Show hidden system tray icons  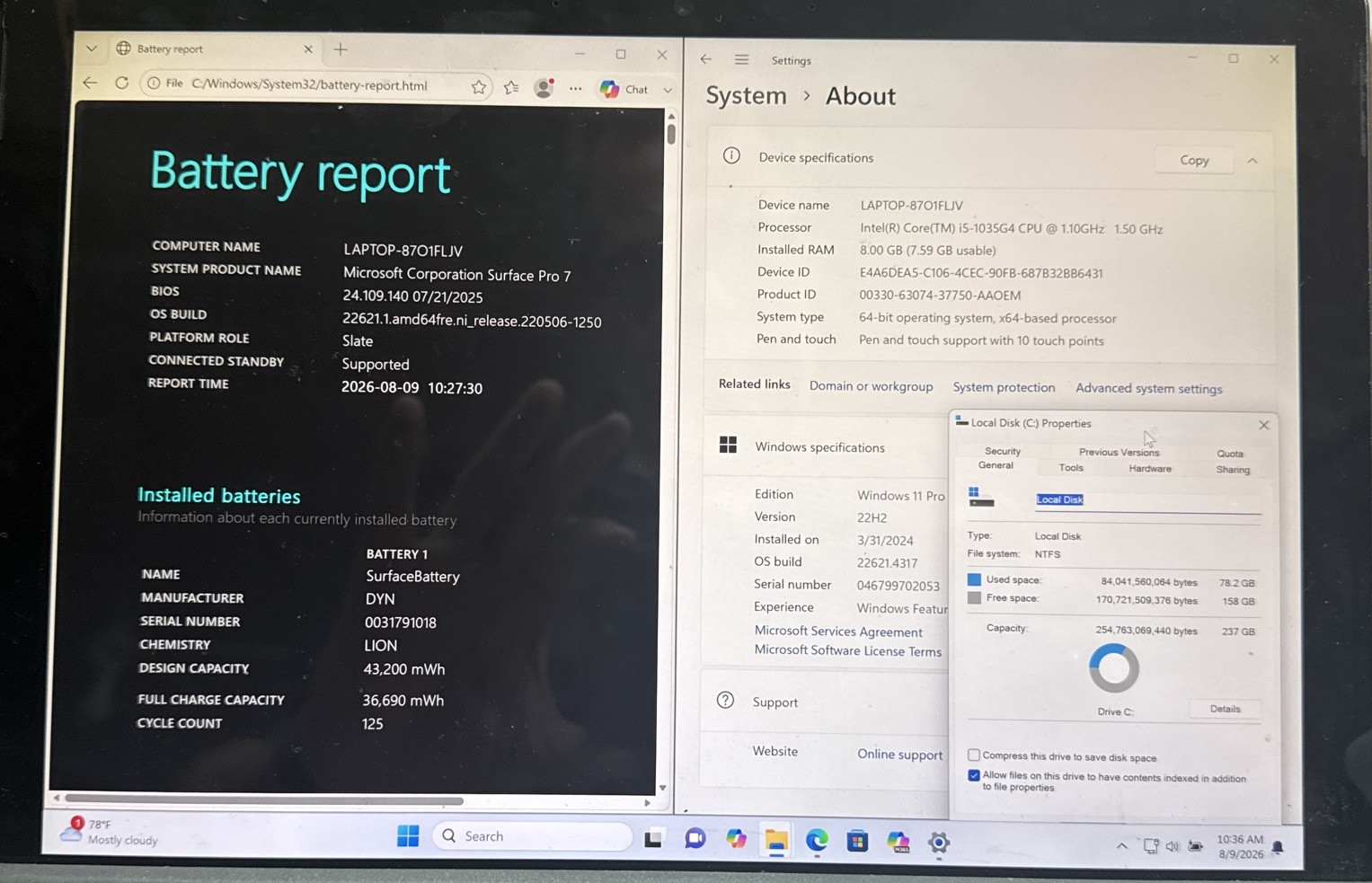pos(1122,845)
